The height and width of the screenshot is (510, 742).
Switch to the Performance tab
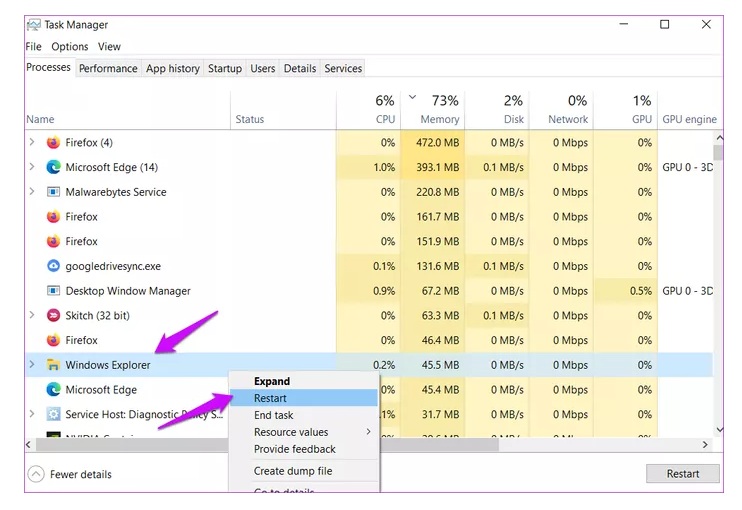(x=108, y=68)
